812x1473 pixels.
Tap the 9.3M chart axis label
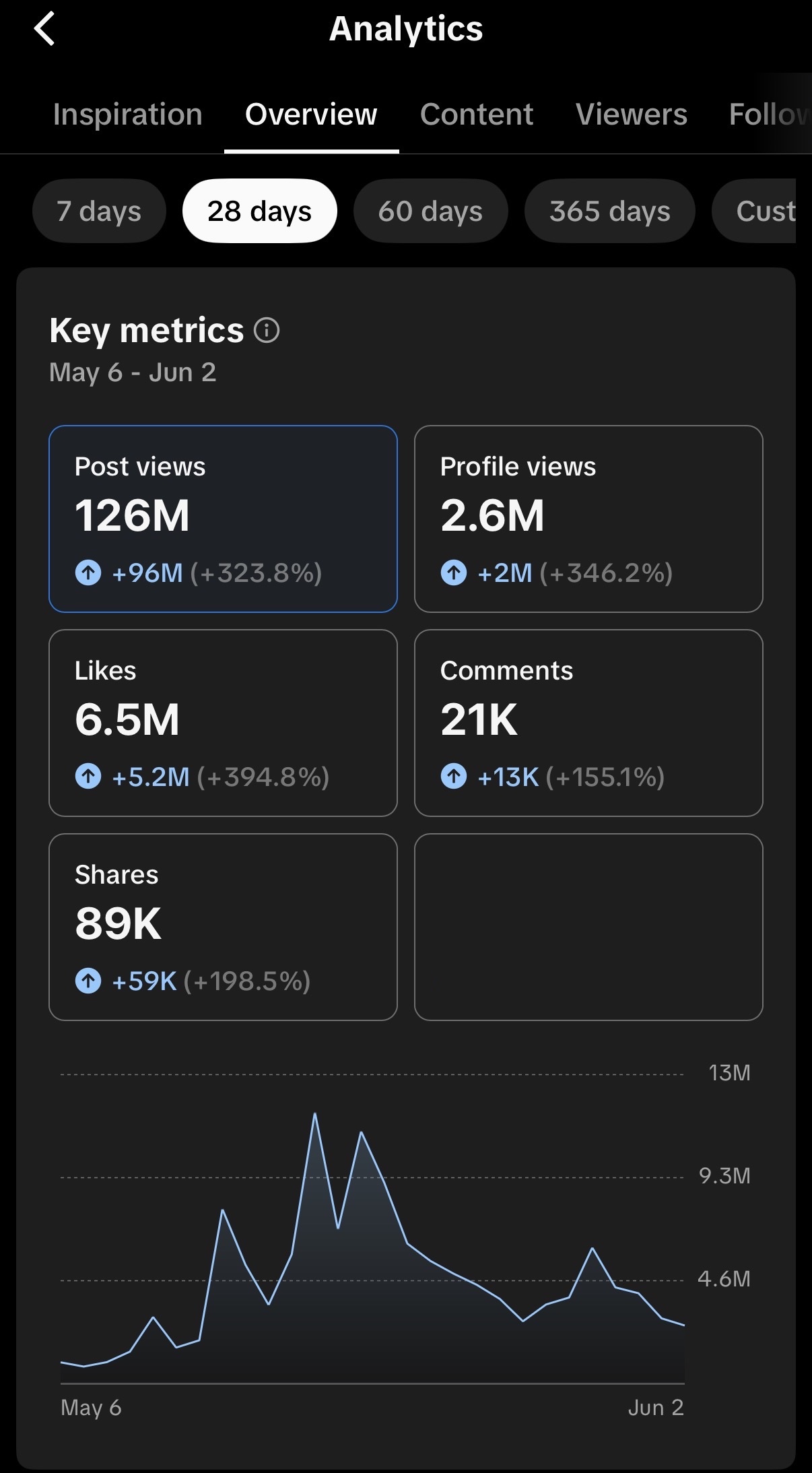point(724,1176)
